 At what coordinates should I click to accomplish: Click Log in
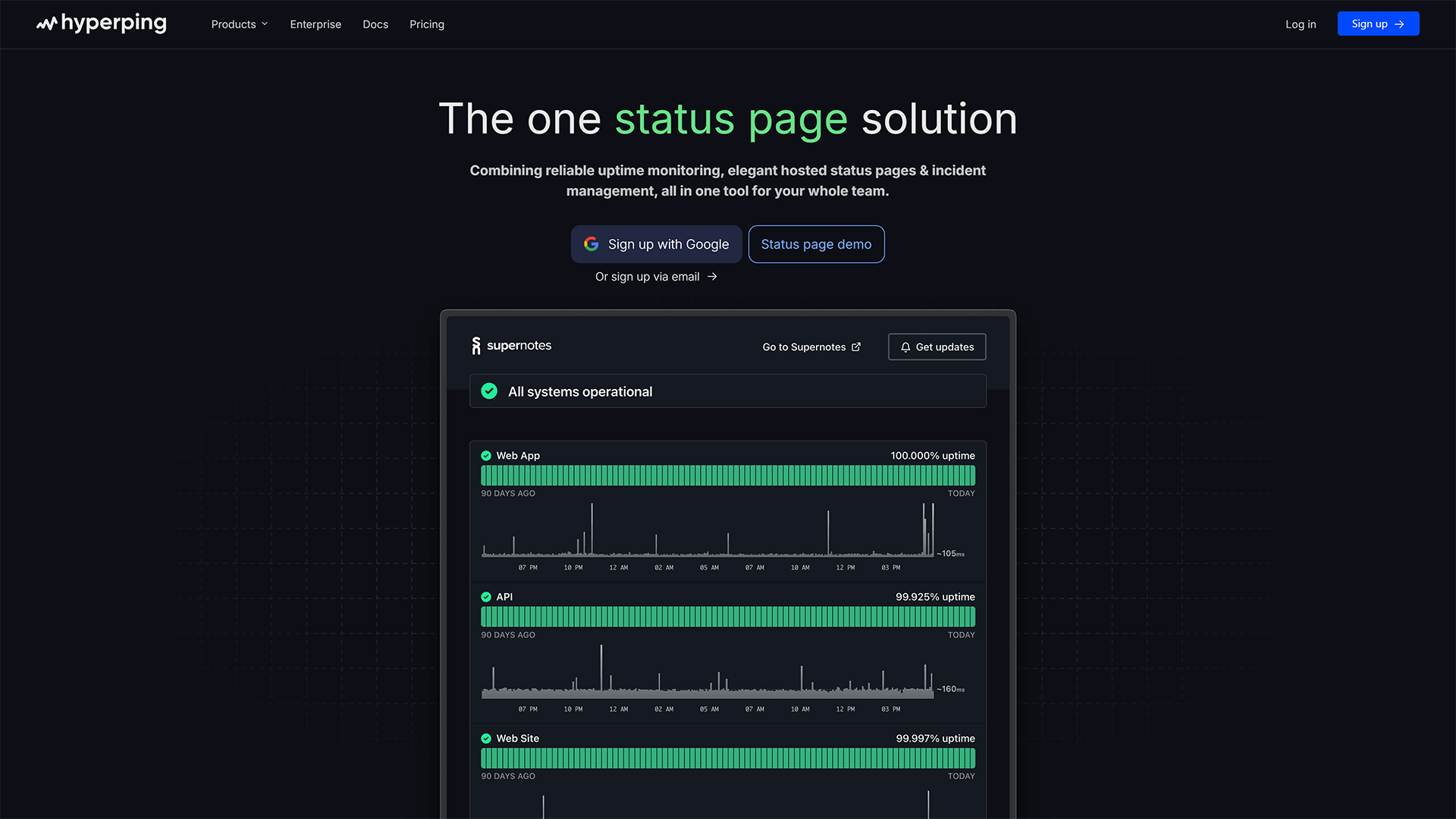[1301, 24]
